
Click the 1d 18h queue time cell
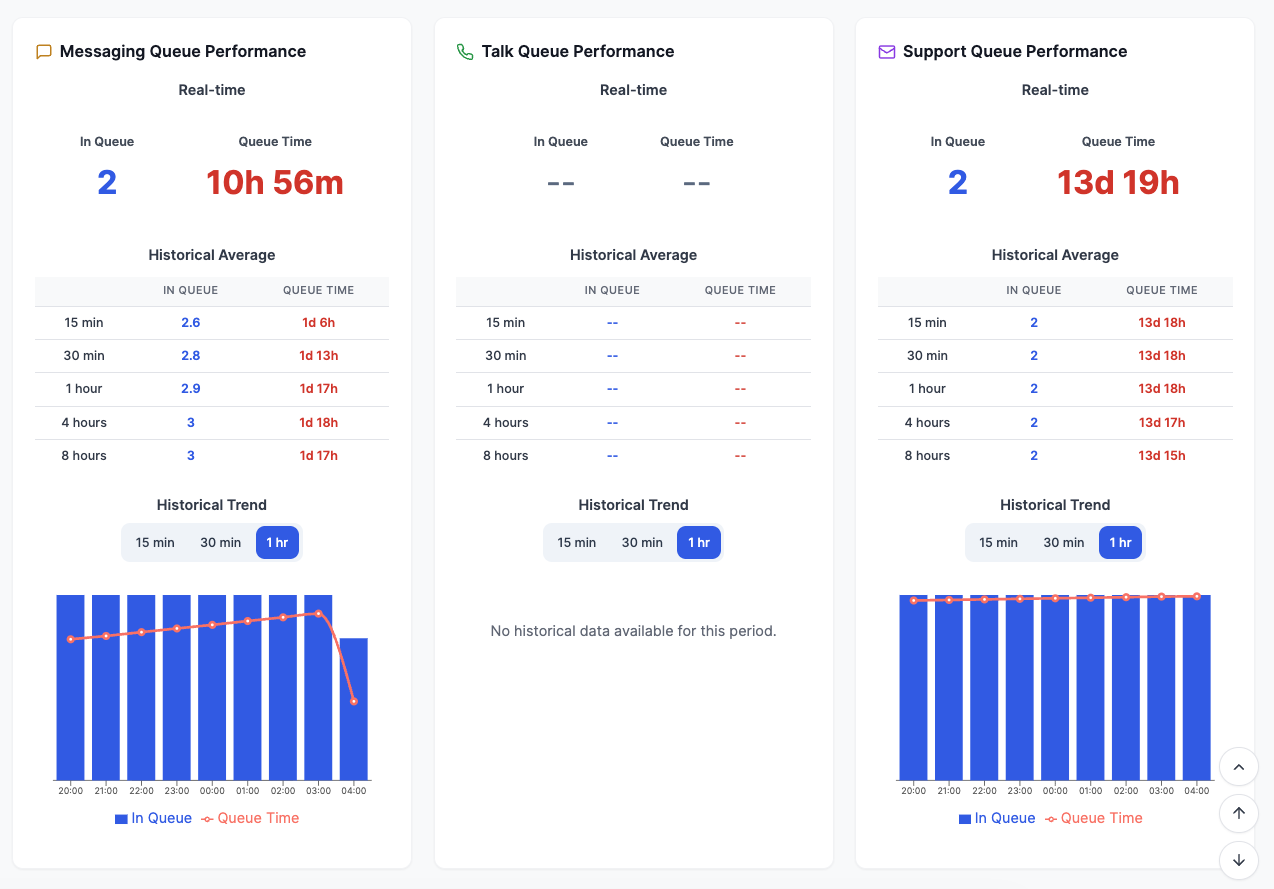pos(319,423)
